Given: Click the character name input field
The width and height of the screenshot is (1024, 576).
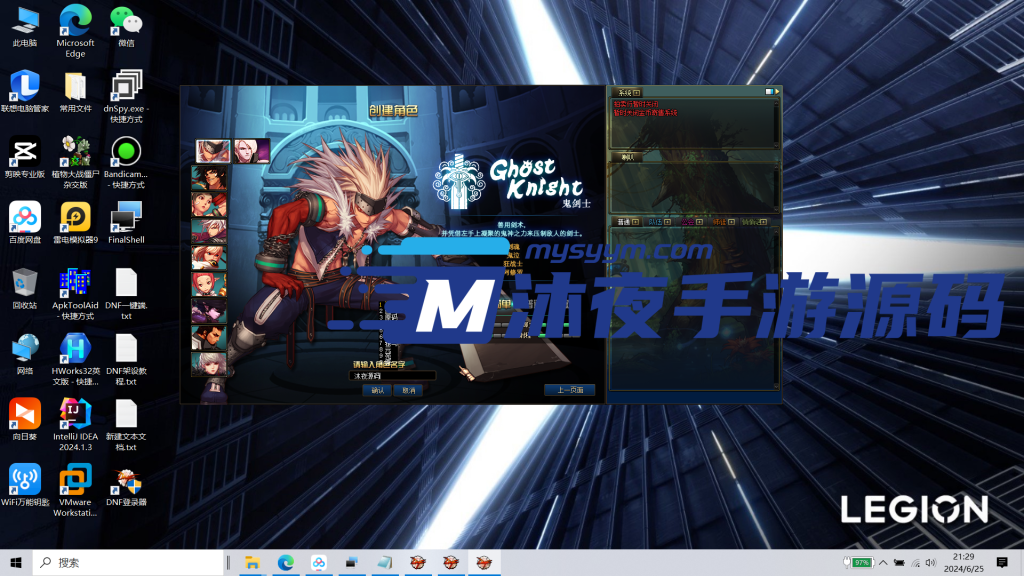Looking at the screenshot, I should pos(392,376).
